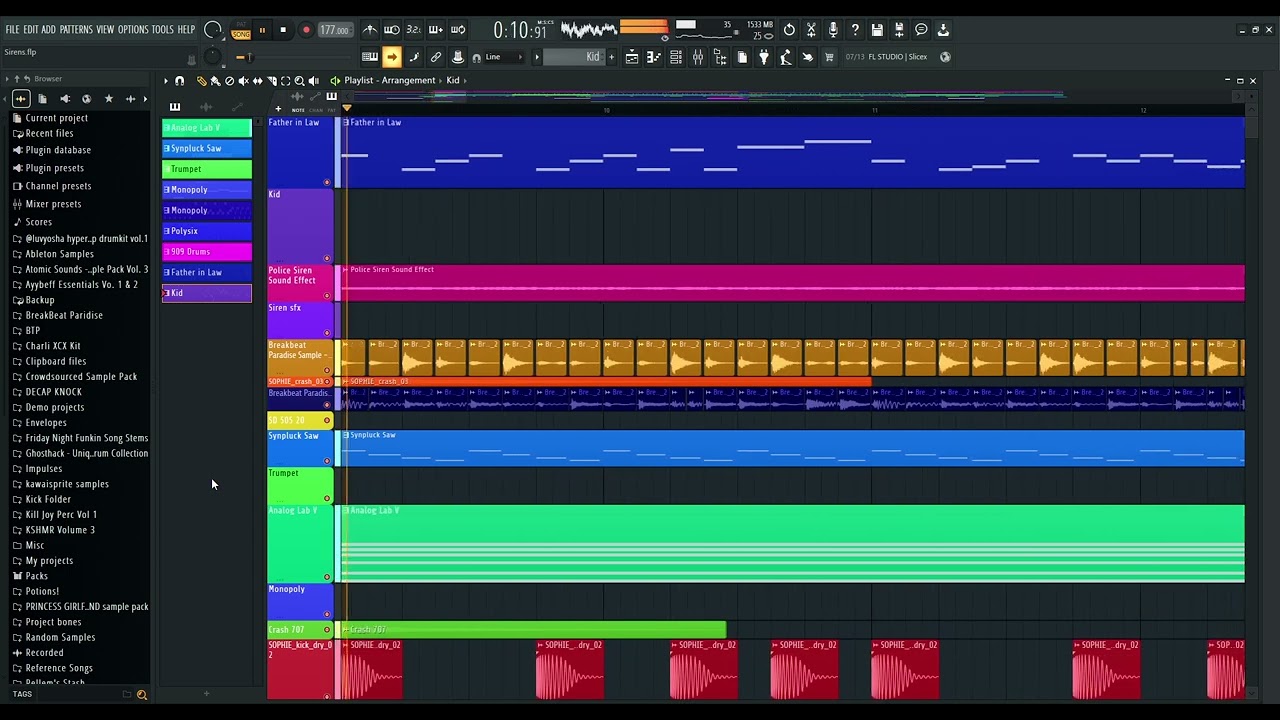The width and height of the screenshot is (1280, 720).
Task: Expand the Reference Songs folder
Action: point(59,668)
